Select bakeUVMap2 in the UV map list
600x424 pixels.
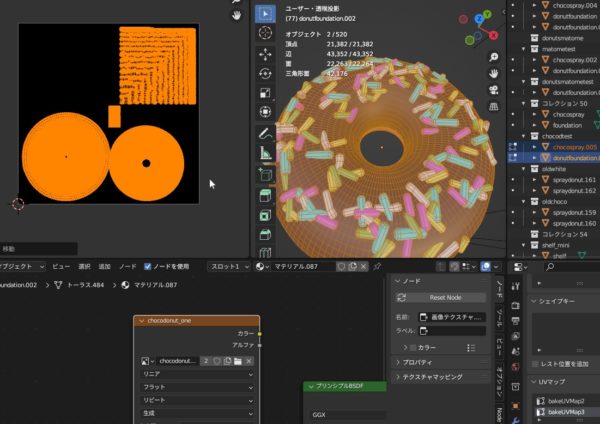click(565, 400)
